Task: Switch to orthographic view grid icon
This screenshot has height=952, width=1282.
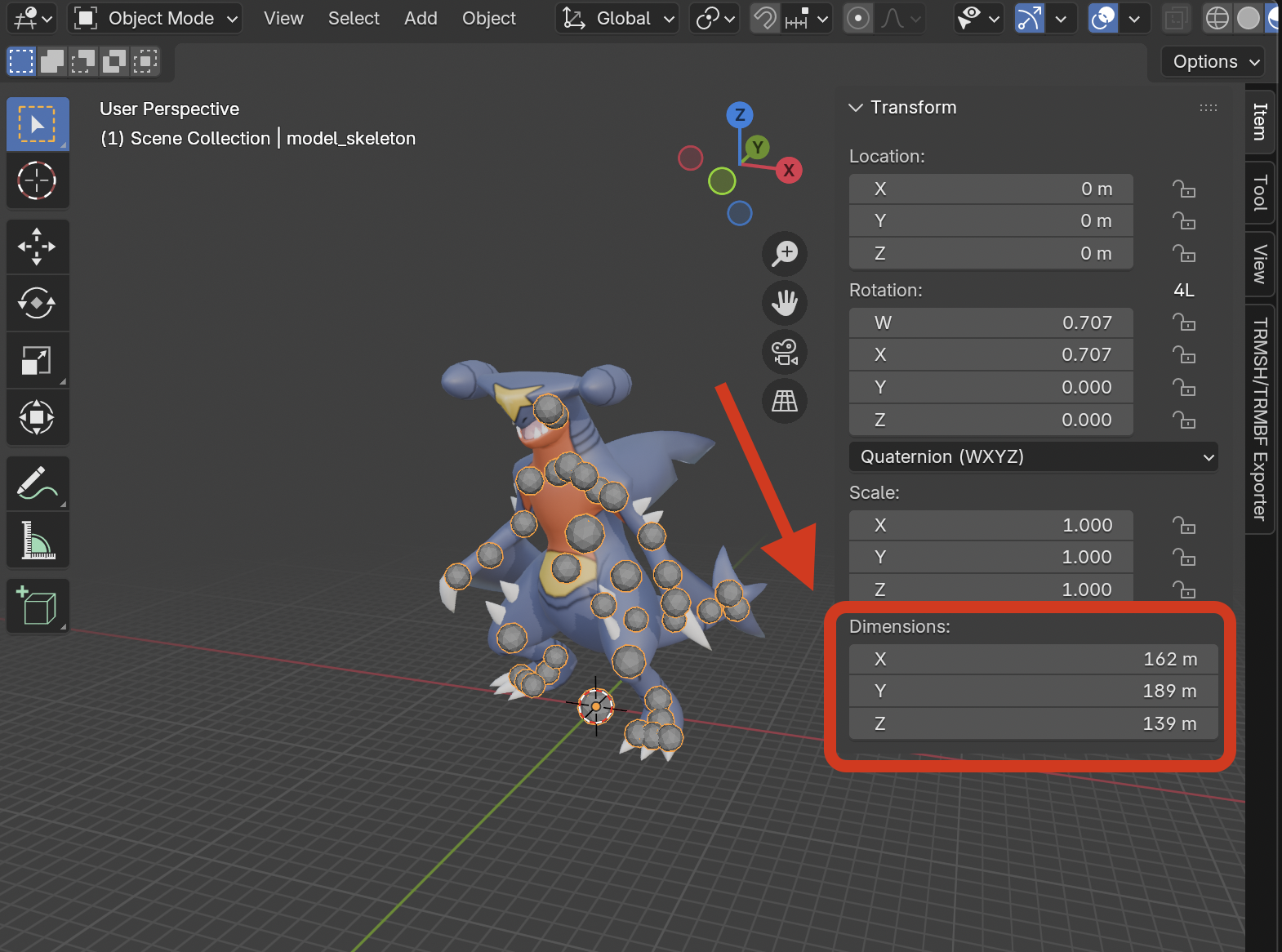Action: [x=785, y=401]
